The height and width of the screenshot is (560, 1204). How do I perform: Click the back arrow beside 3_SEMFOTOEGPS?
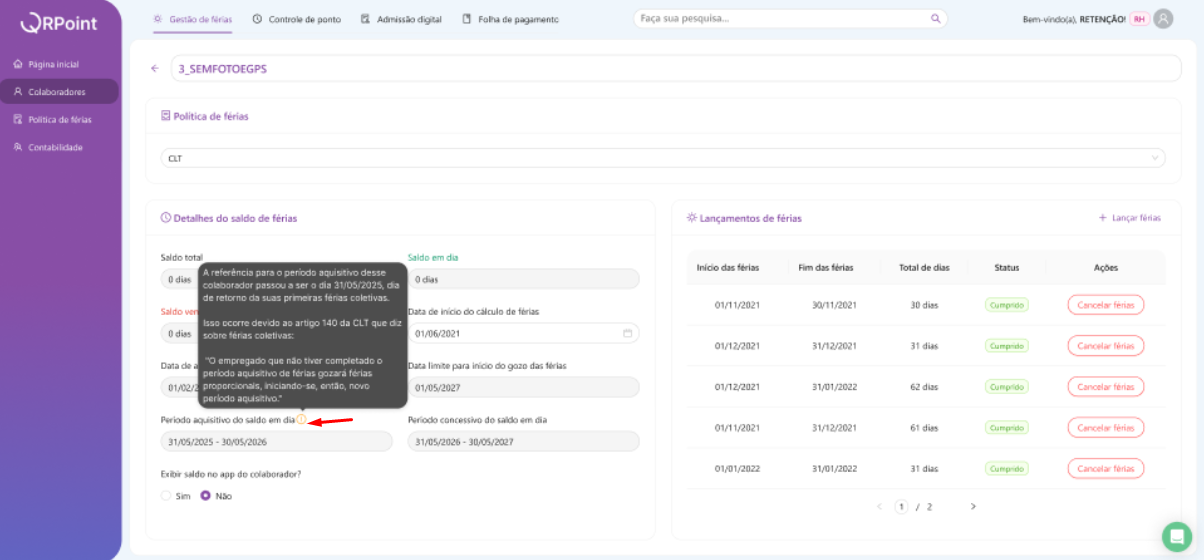(x=155, y=69)
